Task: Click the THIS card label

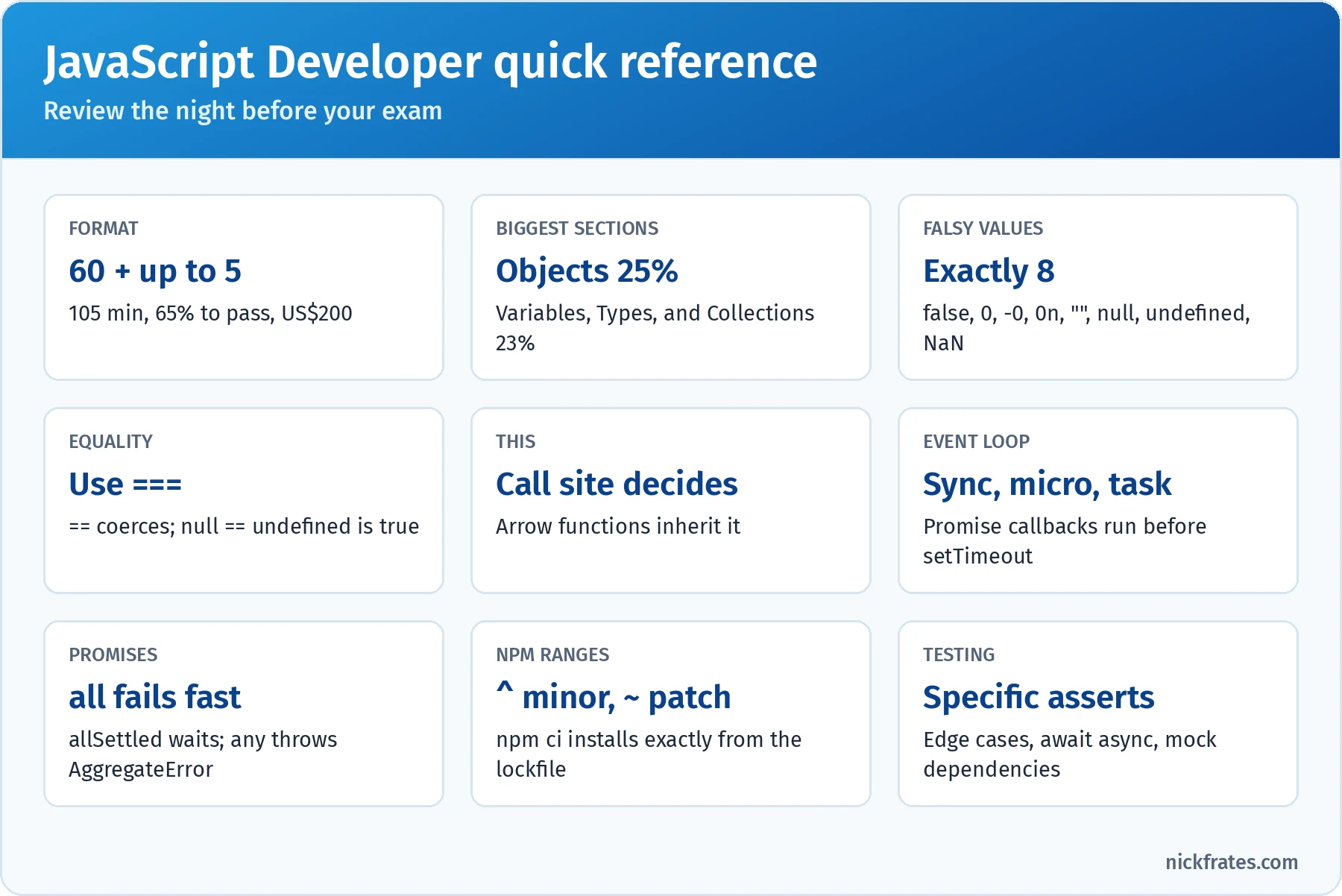Action: tap(515, 441)
